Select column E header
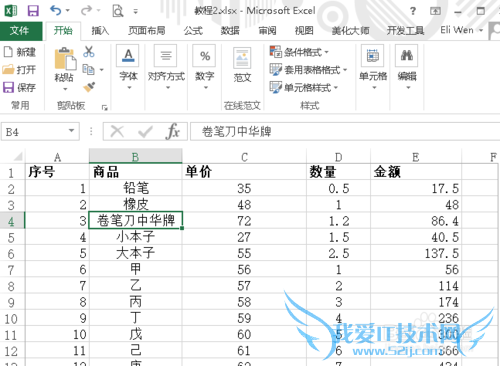The height and width of the screenshot is (366, 500). (x=416, y=157)
